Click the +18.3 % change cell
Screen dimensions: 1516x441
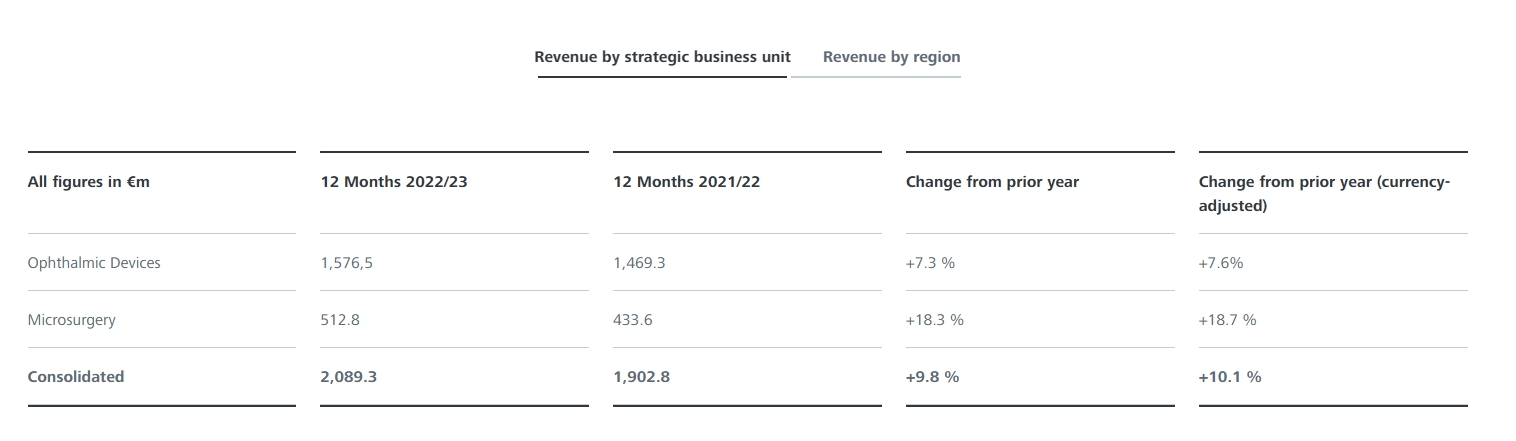pos(934,320)
